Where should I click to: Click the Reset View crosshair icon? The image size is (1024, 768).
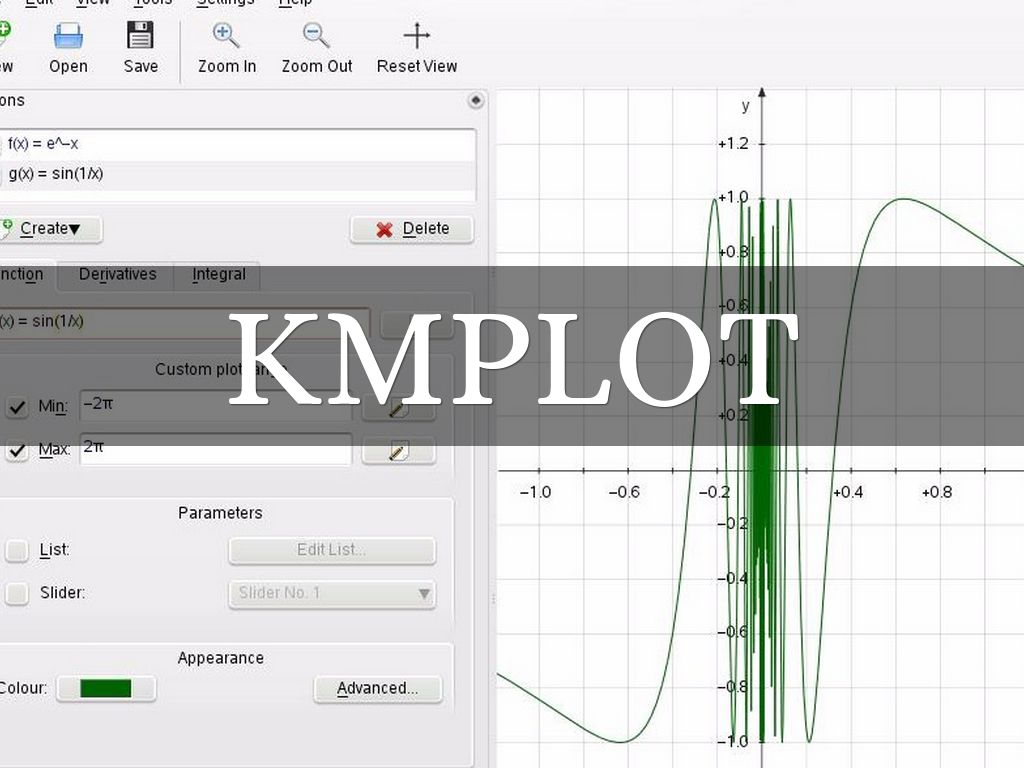(416, 37)
